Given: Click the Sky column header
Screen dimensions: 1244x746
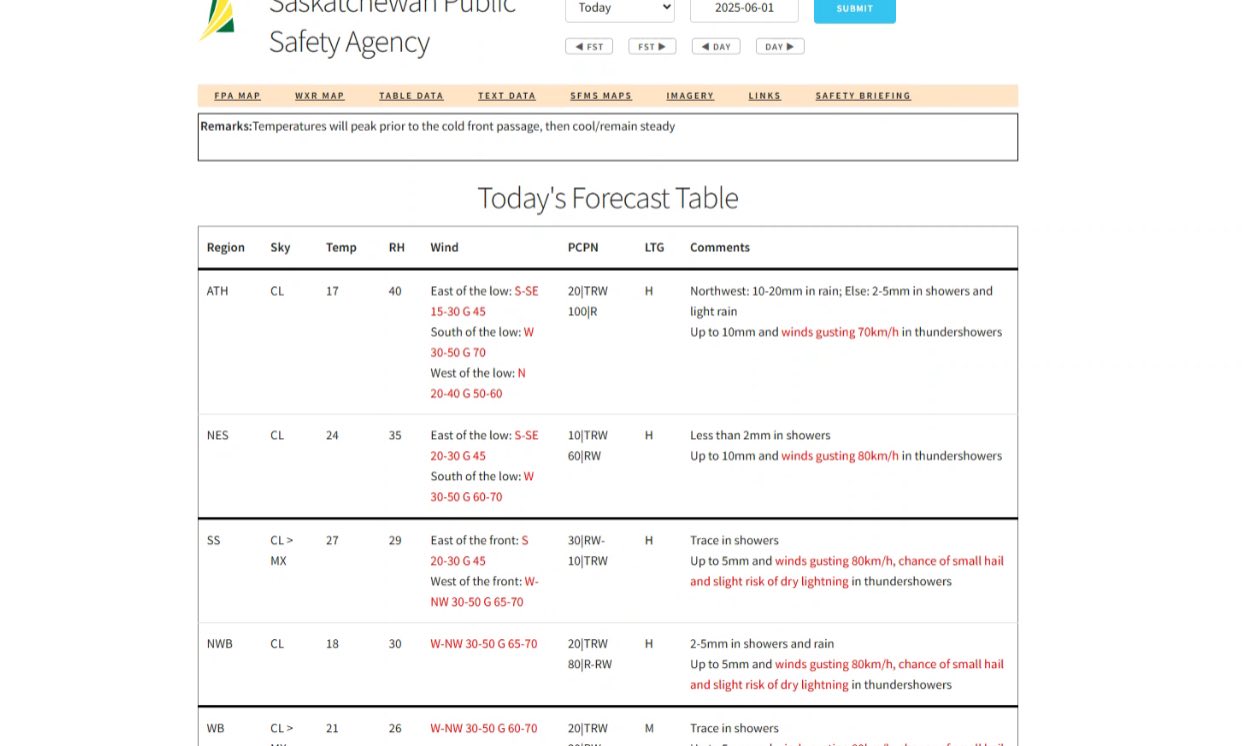Looking at the screenshot, I should point(280,248).
